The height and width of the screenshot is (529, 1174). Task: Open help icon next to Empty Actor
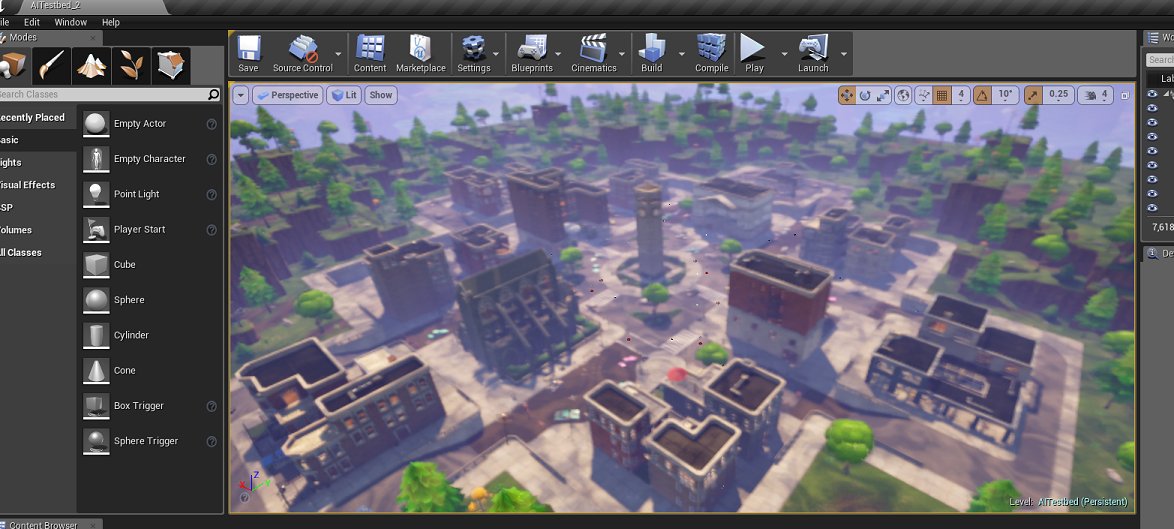coord(212,124)
